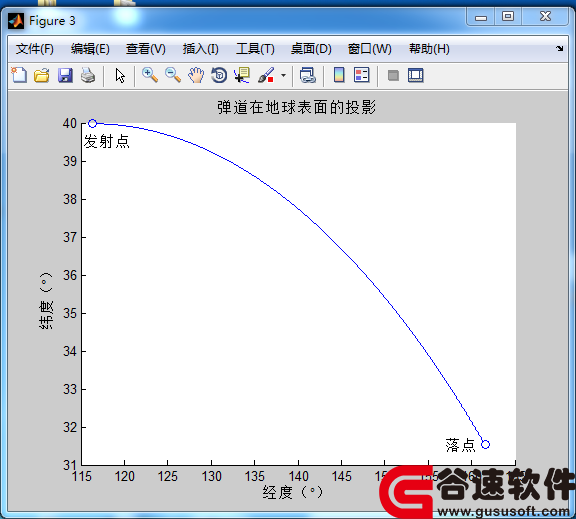Viewport: 576px width, 519px height.
Task: Close the Figure 3 window
Action: tap(546, 16)
